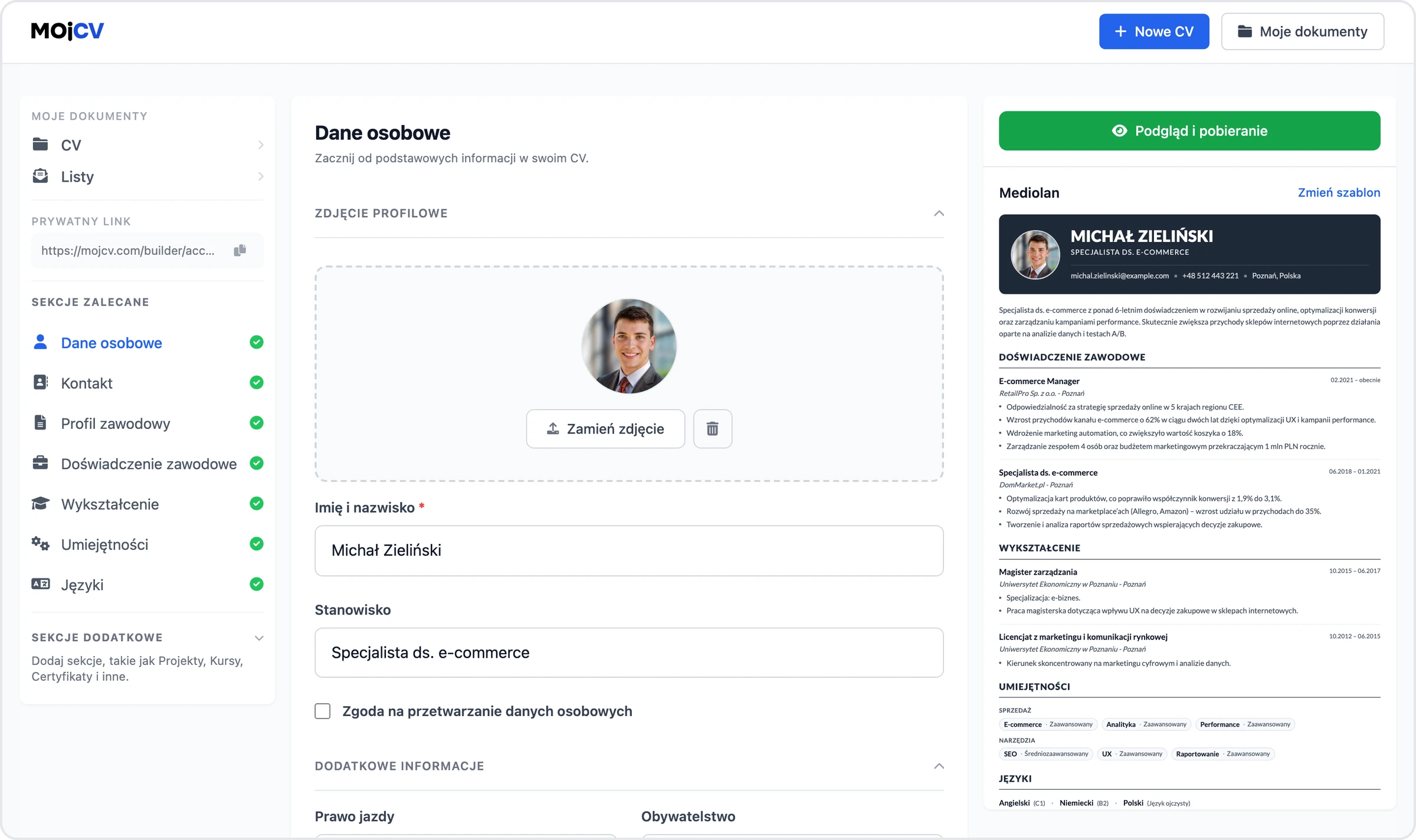
Task: Open the Dane osobowe section
Action: tap(147, 343)
